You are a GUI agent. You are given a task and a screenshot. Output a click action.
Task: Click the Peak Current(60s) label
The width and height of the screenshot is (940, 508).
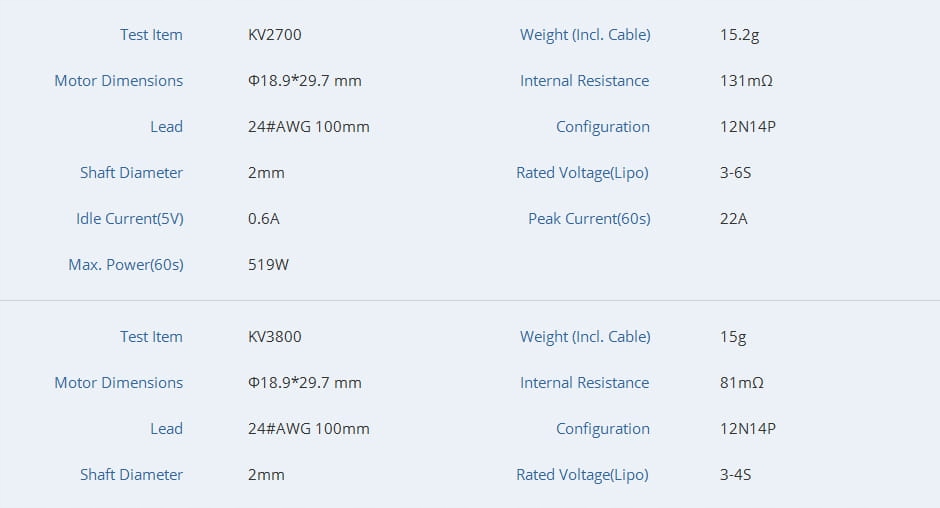pyautogui.click(x=589, y=219)
